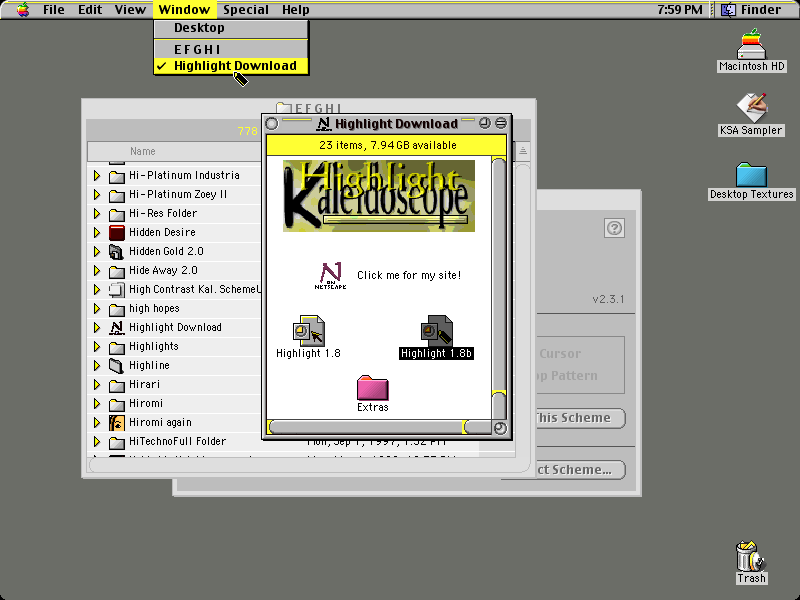Select the Desktop Textures folder icon

click(x=751, y=174)
